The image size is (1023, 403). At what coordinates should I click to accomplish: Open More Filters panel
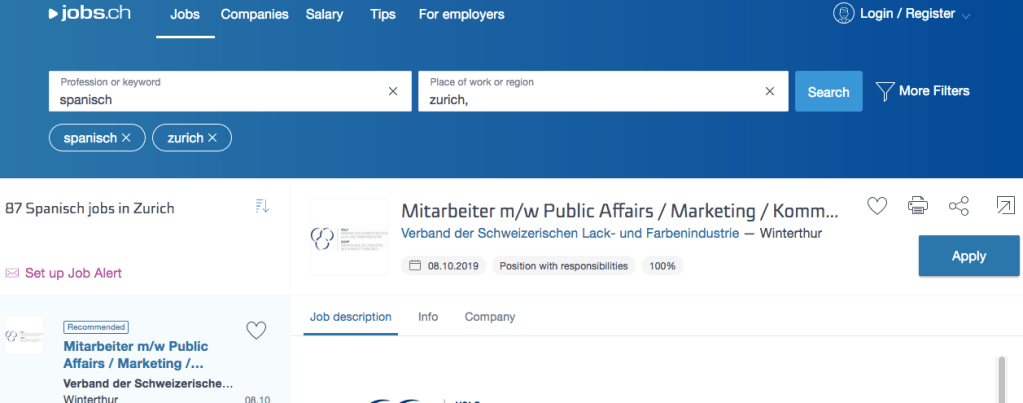[x=922, y=91]
